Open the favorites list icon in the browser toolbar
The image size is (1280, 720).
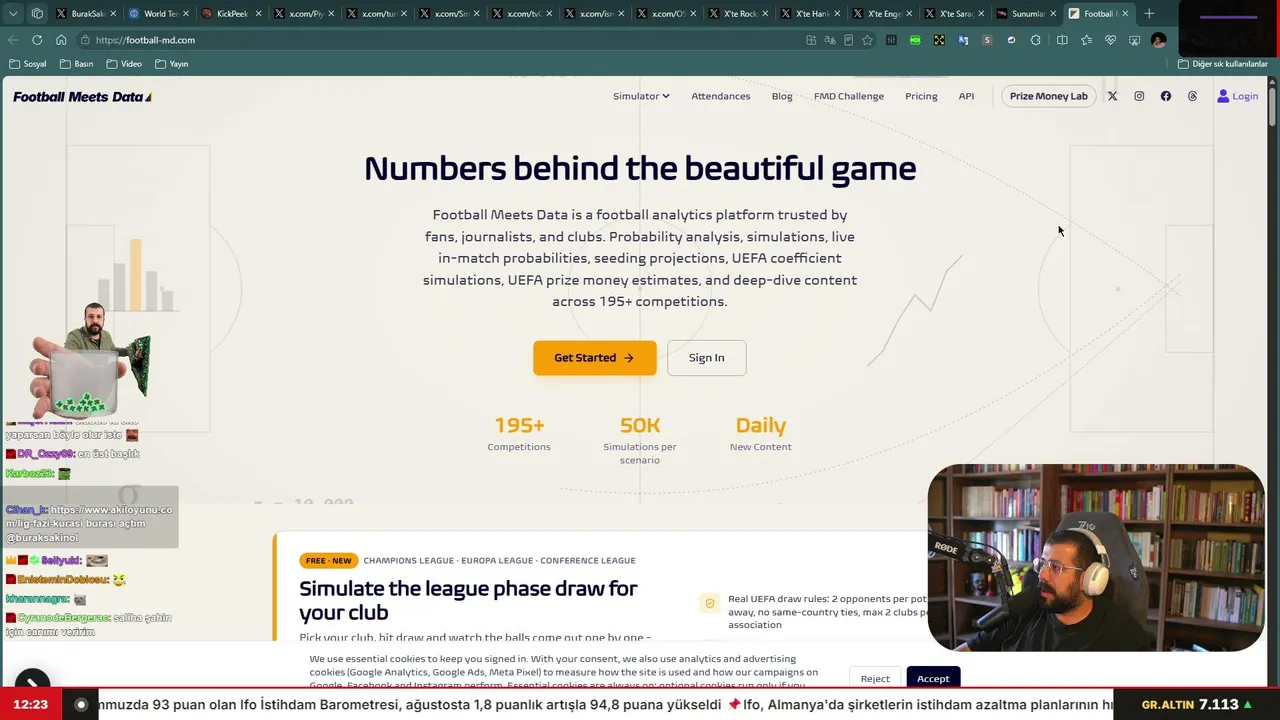1086,40
